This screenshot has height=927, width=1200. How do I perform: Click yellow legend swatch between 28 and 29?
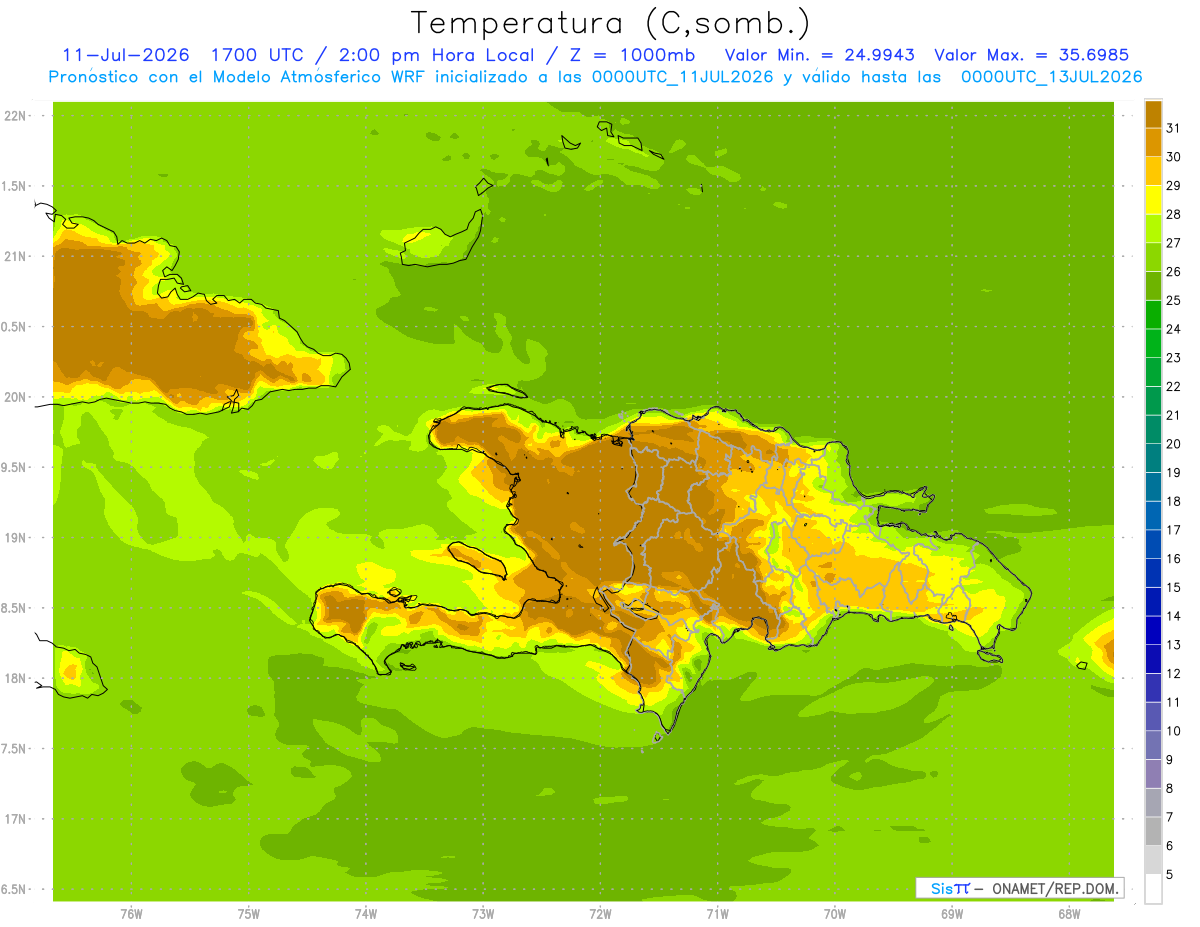point(1153,200)
